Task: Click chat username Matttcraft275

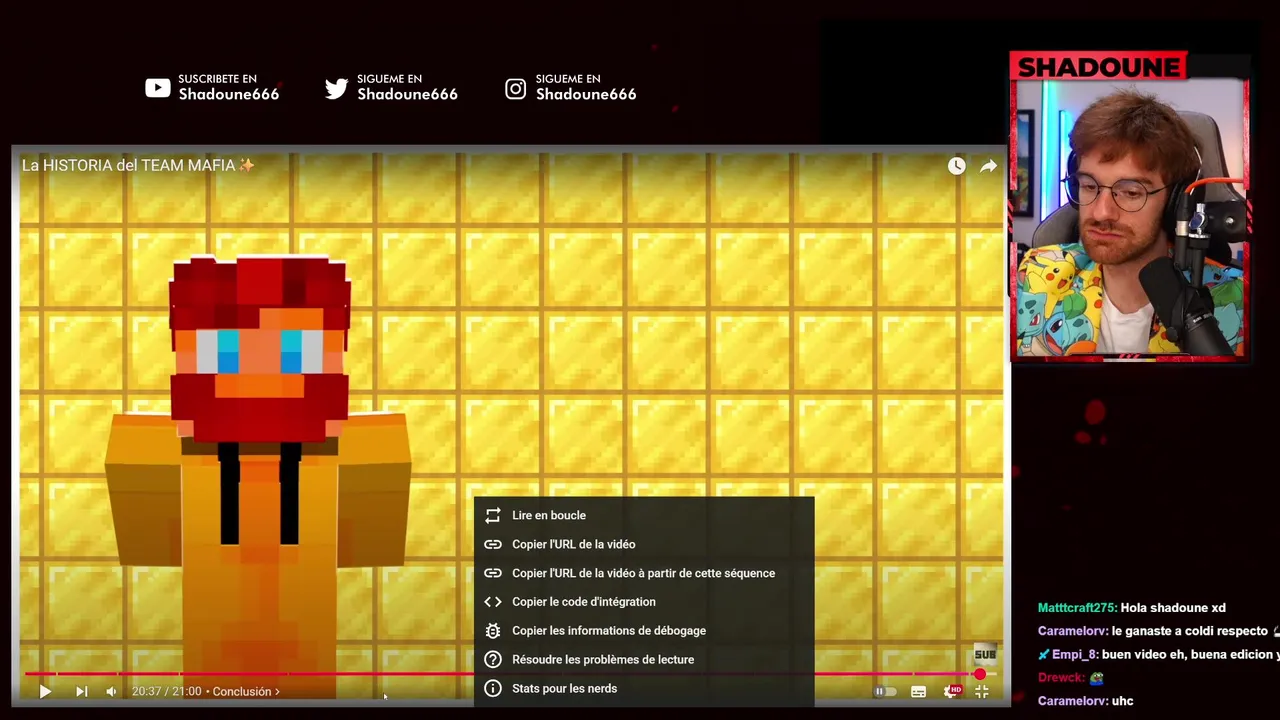Action: [1077, 608]
